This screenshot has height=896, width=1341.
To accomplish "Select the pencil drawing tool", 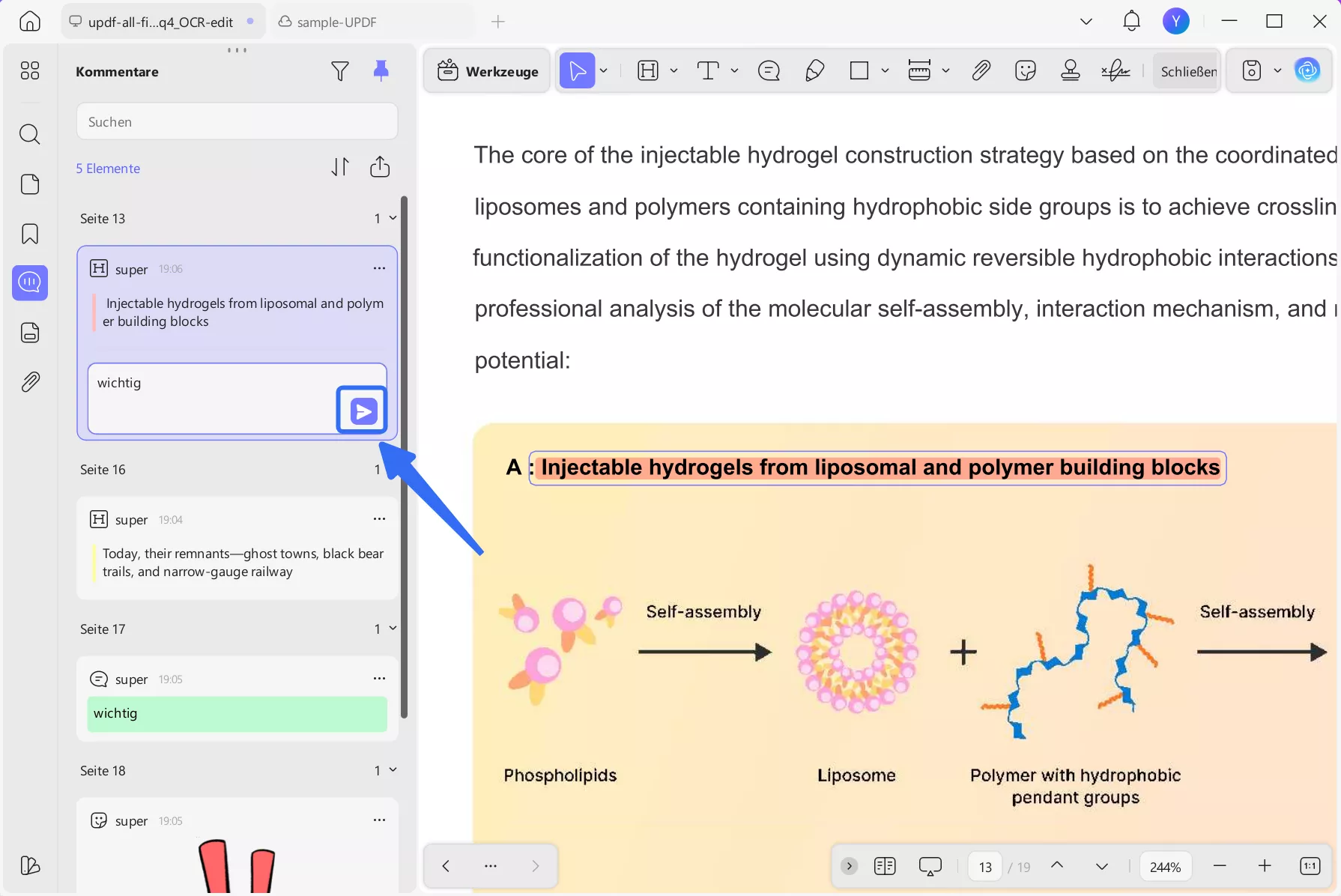I will pos(814,71).
